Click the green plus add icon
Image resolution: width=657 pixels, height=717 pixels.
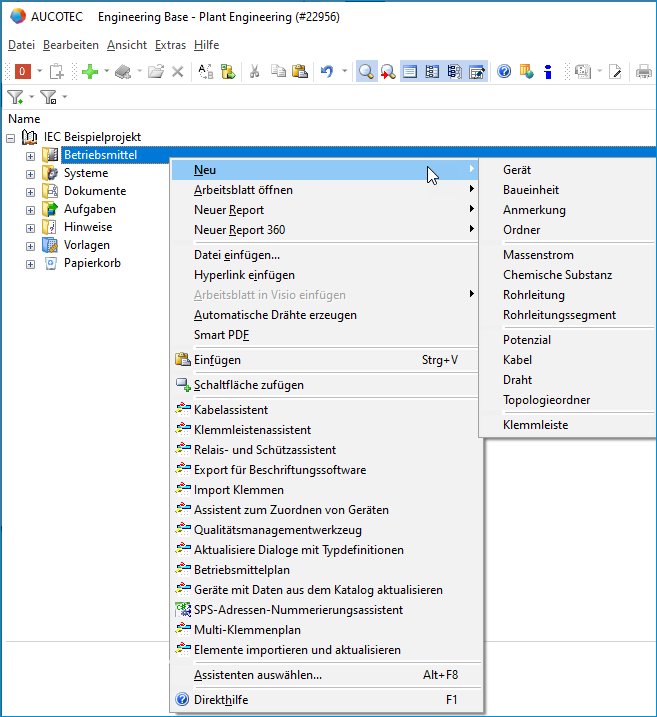point(89,71)
